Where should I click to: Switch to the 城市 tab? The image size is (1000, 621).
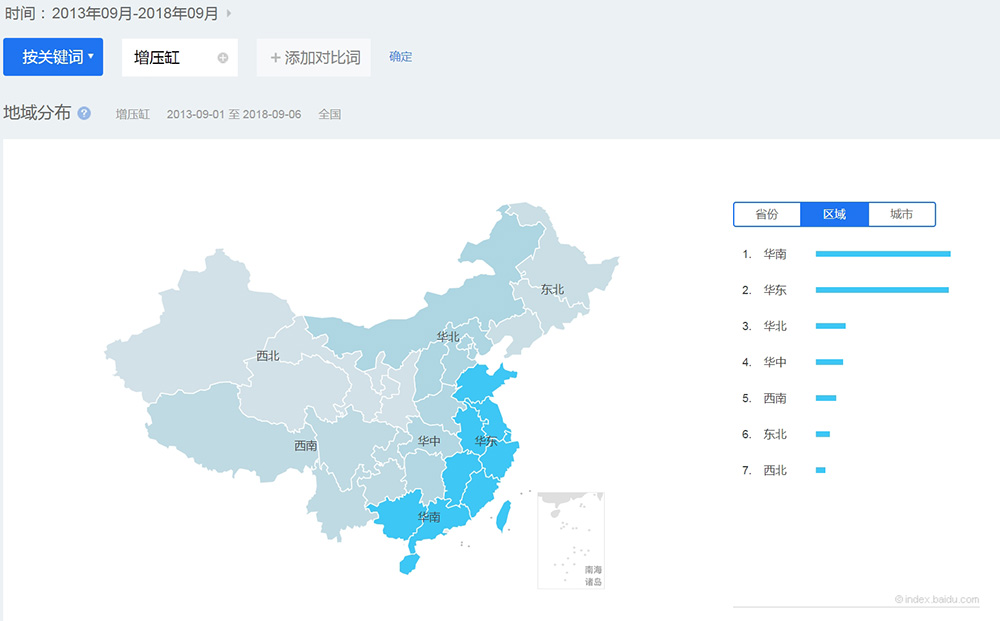[x=901, y=214]
